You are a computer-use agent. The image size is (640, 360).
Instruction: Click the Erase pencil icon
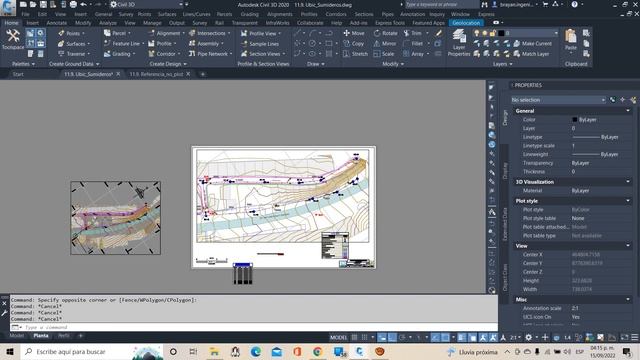pos(438,33)
